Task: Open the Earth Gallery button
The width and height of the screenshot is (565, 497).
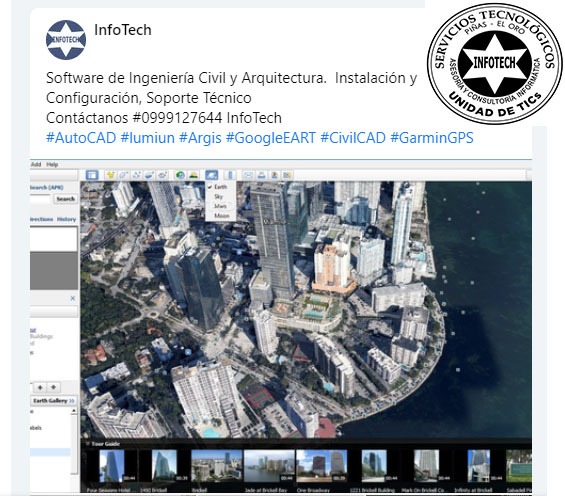Action: click(54, 401)
